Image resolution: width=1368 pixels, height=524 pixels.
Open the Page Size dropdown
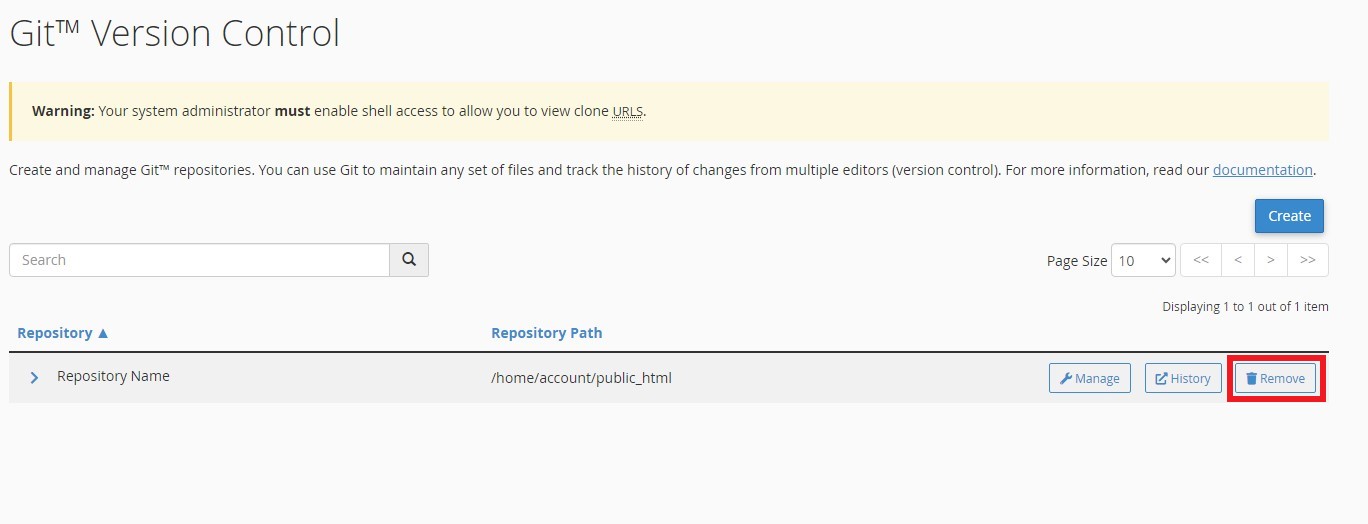point(1143,260)
